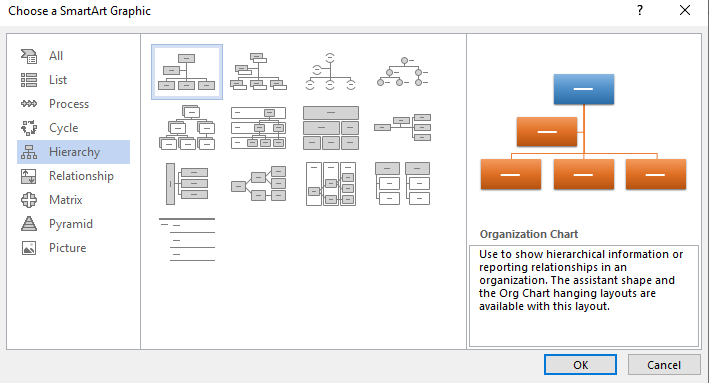Choose the Horizontal Labeled Hierarchy layout
This screenshot has width=709, height=383.
[331, 184]
